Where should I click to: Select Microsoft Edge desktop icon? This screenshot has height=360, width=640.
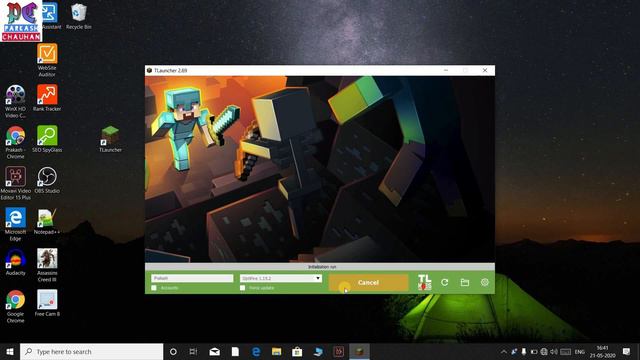[x=16, y=224]
